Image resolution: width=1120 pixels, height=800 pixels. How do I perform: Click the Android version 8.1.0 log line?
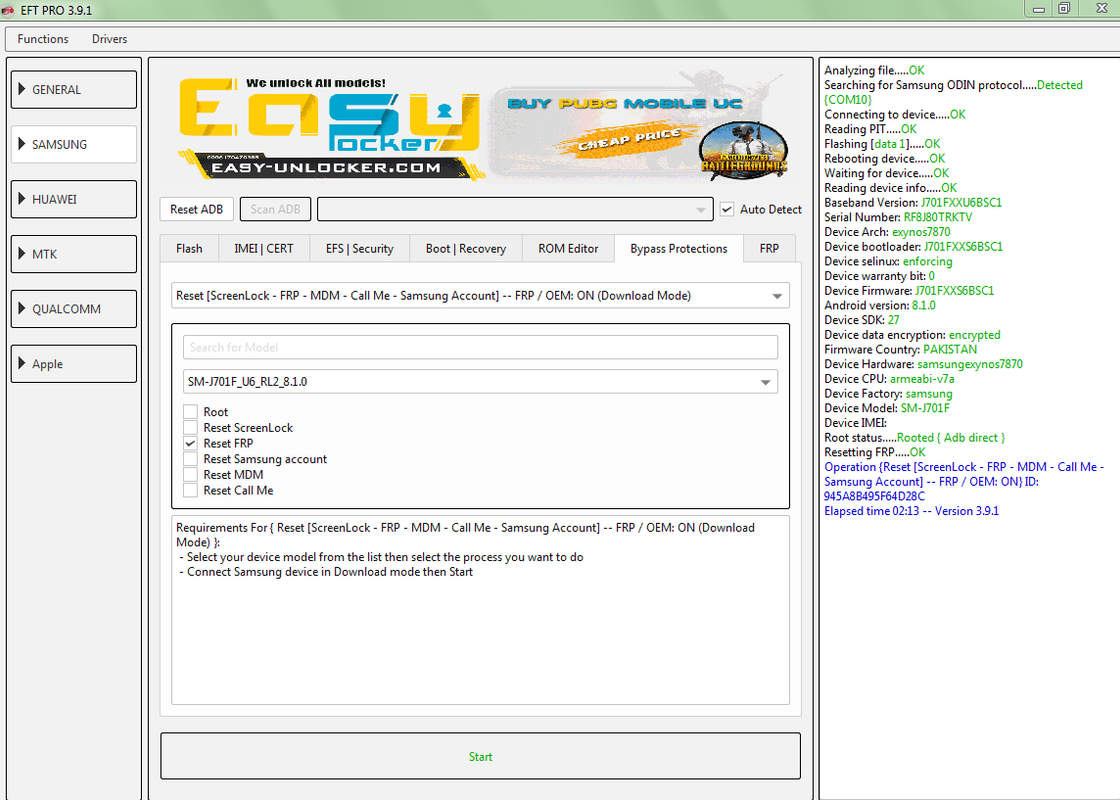point(880,305)
